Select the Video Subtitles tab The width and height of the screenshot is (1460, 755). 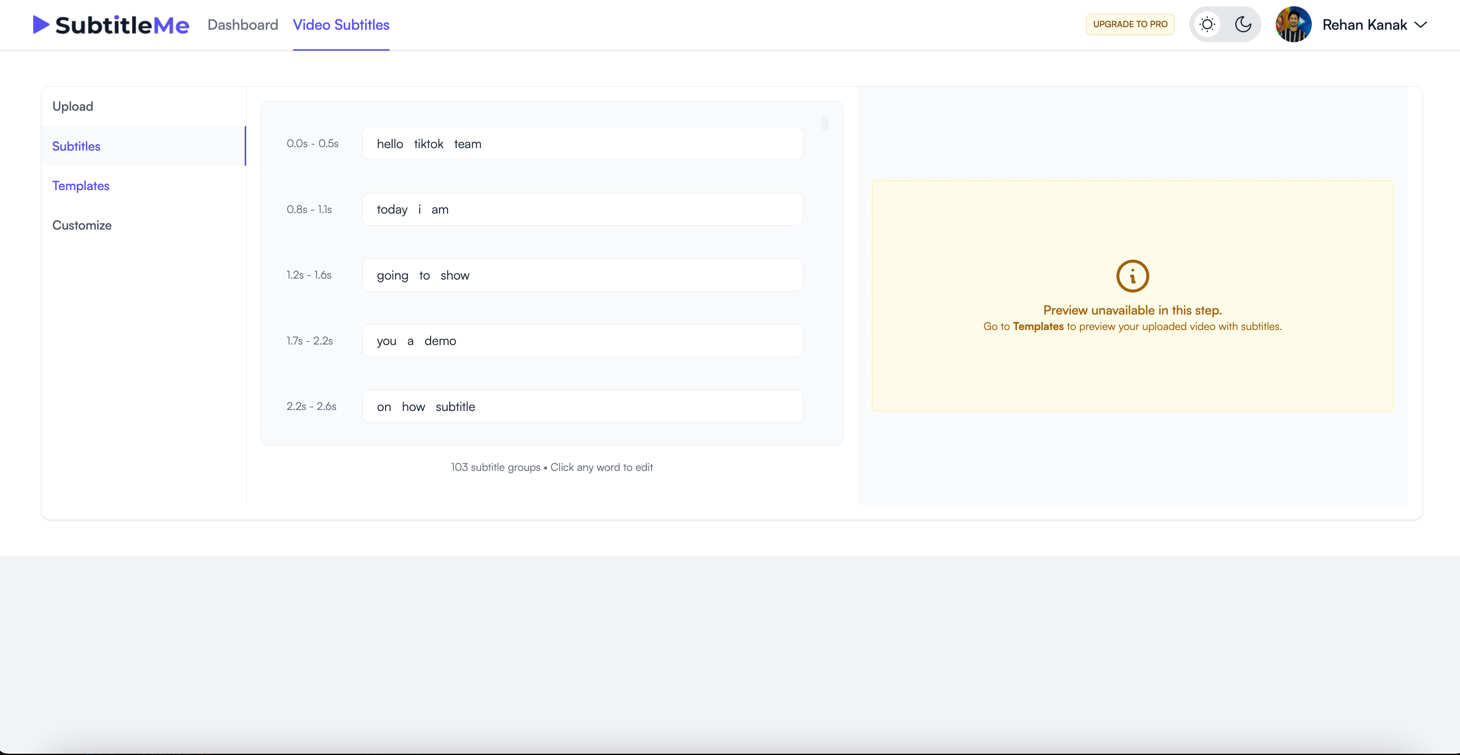click(x=341, y=25)
